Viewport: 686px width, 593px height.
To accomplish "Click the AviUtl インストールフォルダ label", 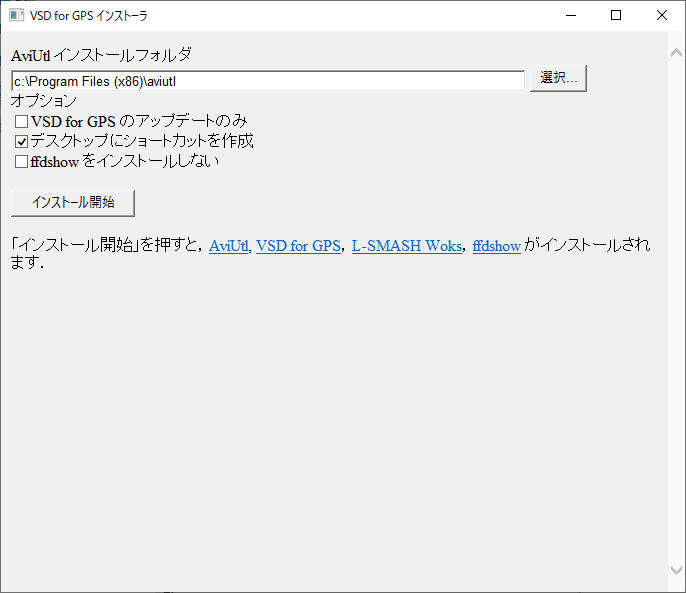I will (x=101, y=55).
